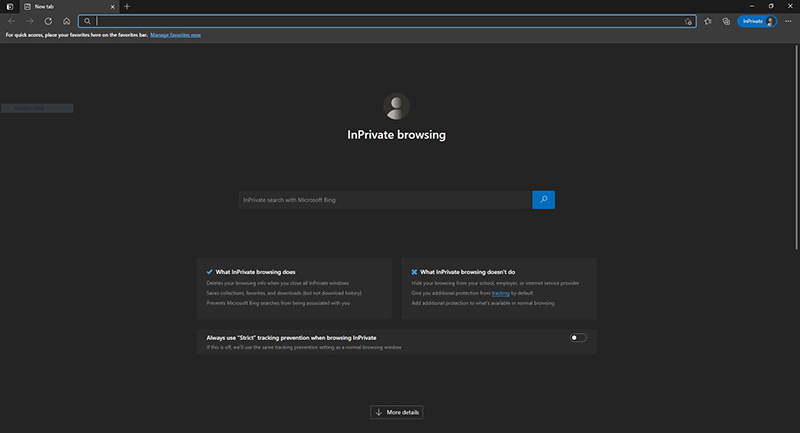Refresh the current page
This screenshot has width=800, height=433.
[48, 21]
